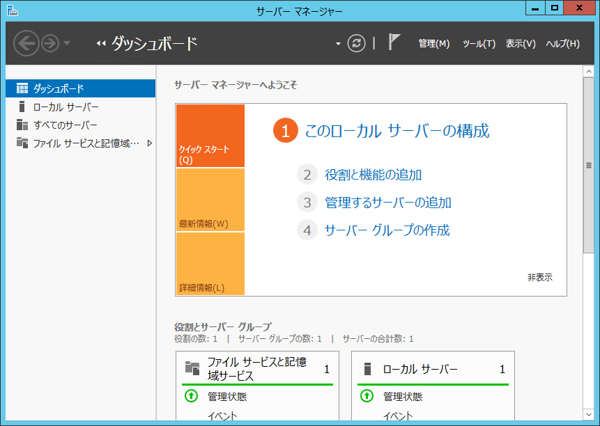Open the ツール(T) menu
Image resolution: width=600 pixels, height=426 pixels.
[479, 44]
